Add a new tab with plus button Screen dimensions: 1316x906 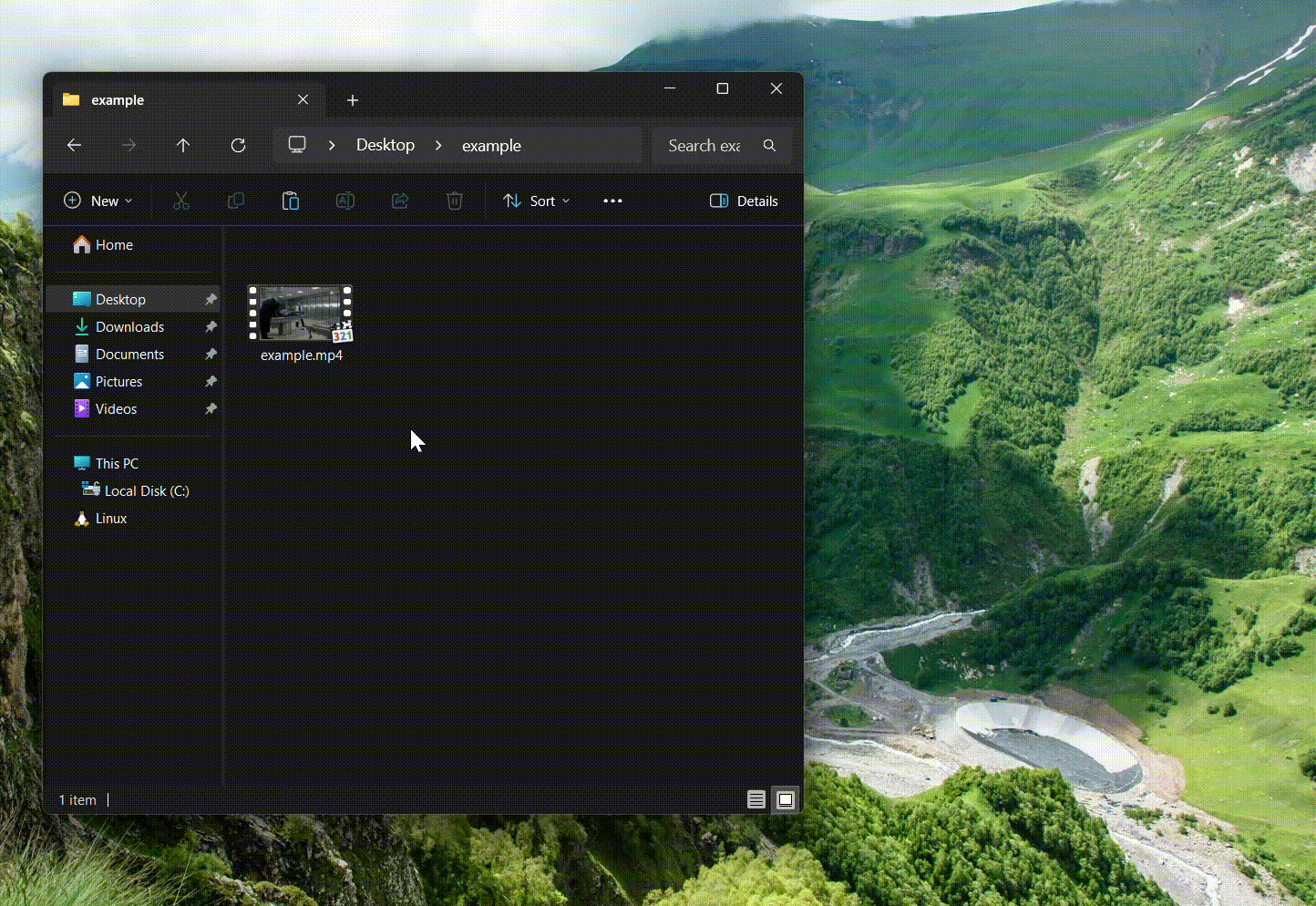point(353,100)
